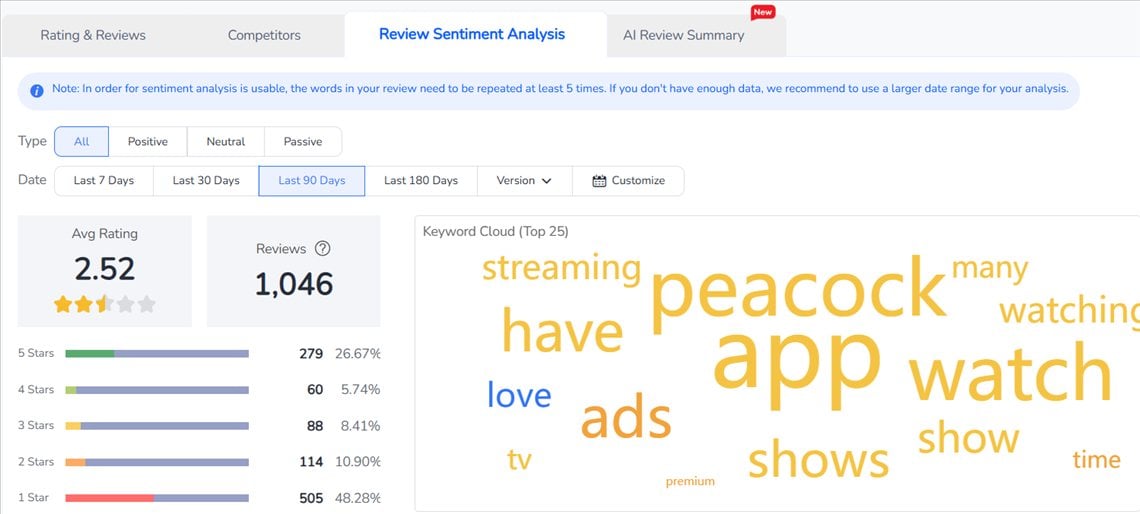Viewport: 1140px width, 514px height.
Task: Switch to the Rating & Reviews tab
Action: pyautogui.click(x=93, y=35)
